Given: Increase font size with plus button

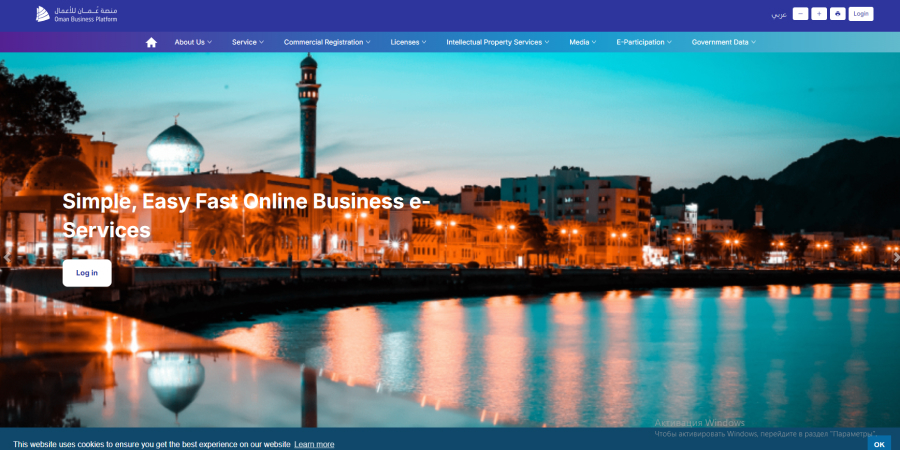Looking at the screenshot, I should pos(819,14).
